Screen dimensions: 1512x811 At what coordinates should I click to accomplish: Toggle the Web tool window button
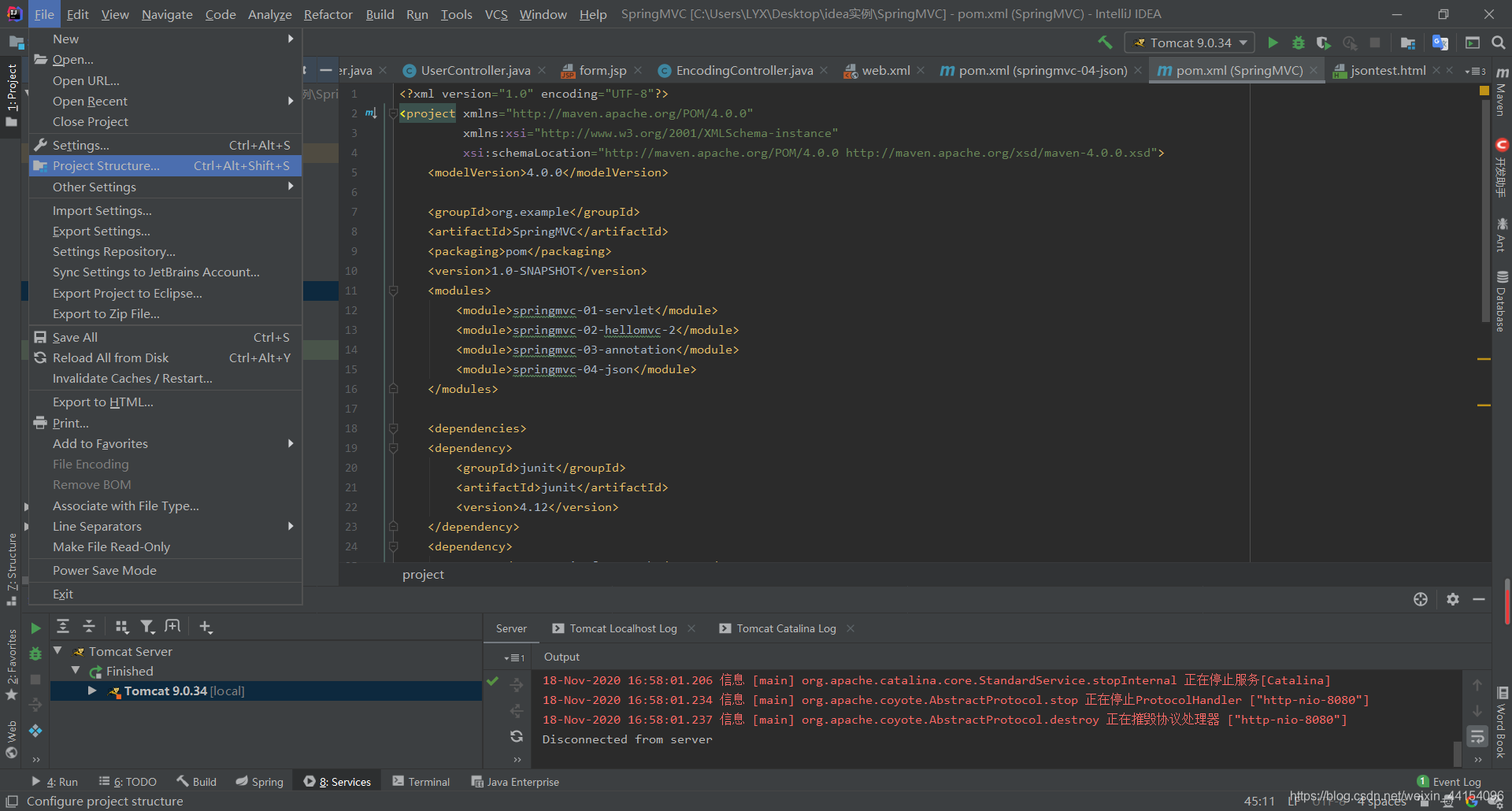pyautogui.click(x=11, y=739)
